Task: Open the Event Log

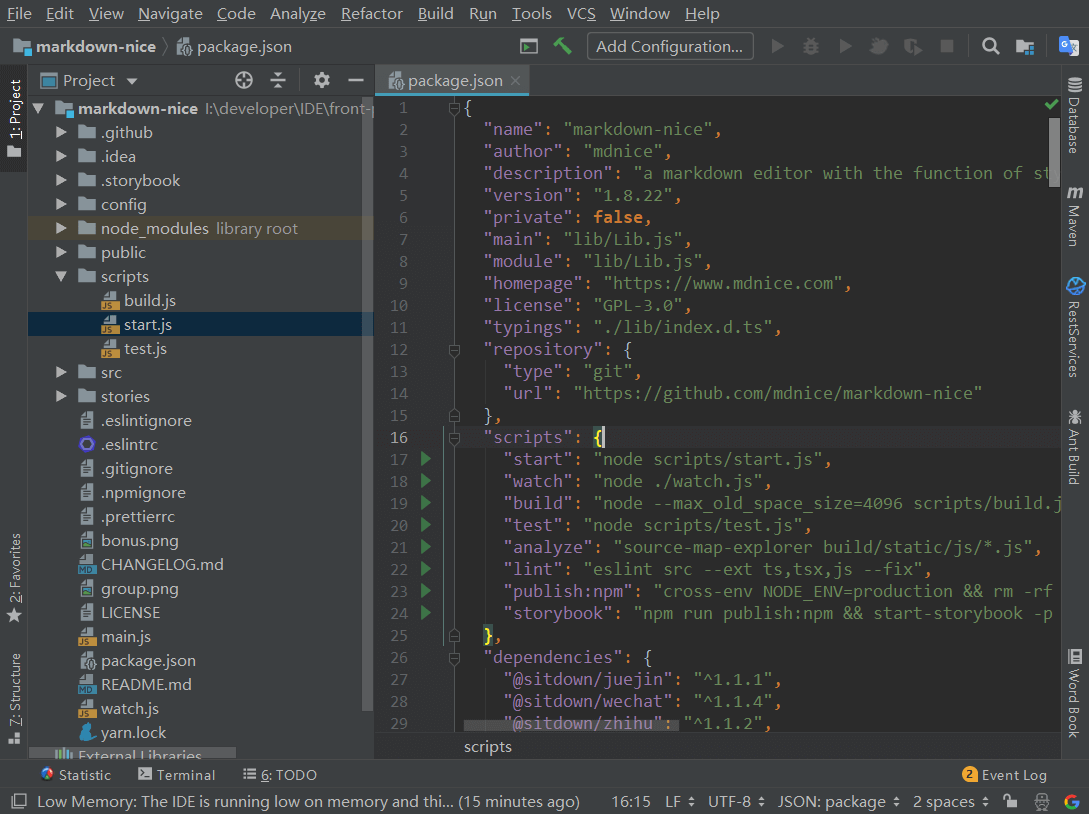Action: [1004, 774]
